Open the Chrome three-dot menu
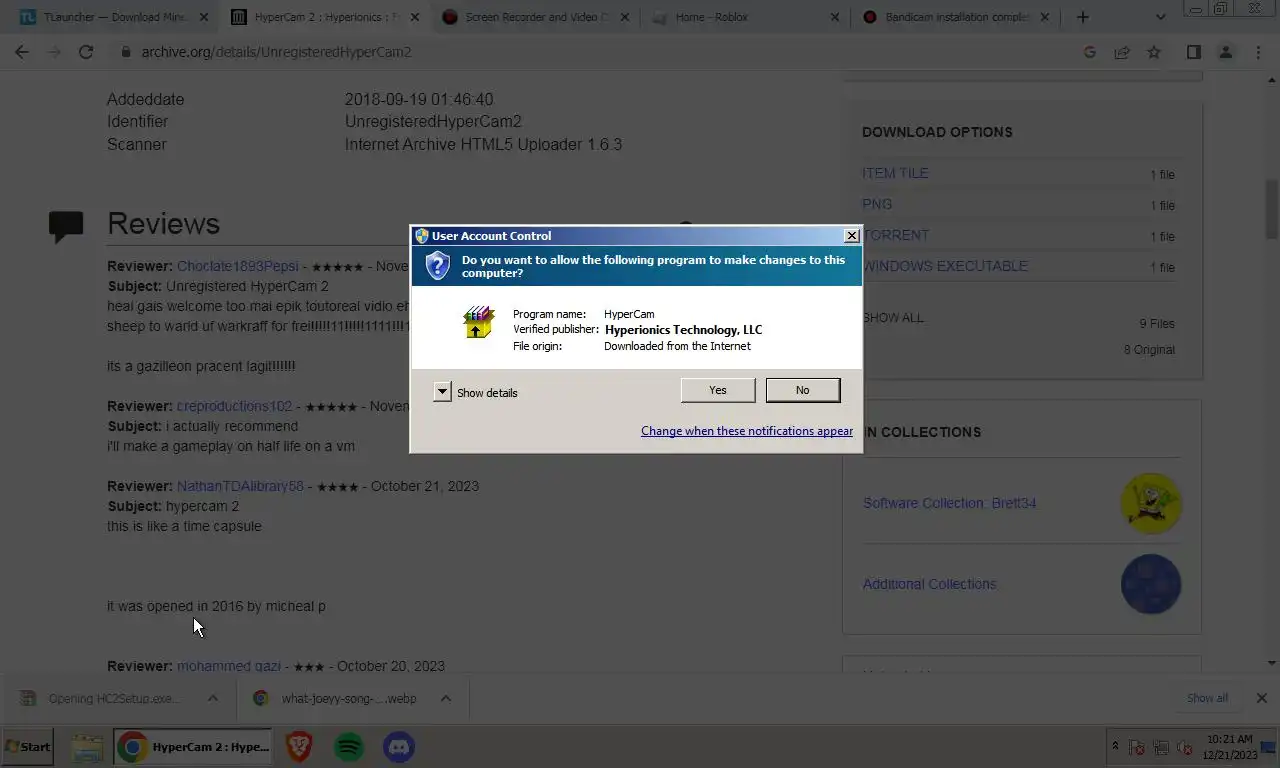The width and height of the screenshot is (1280, 768). coord(1258,52)
